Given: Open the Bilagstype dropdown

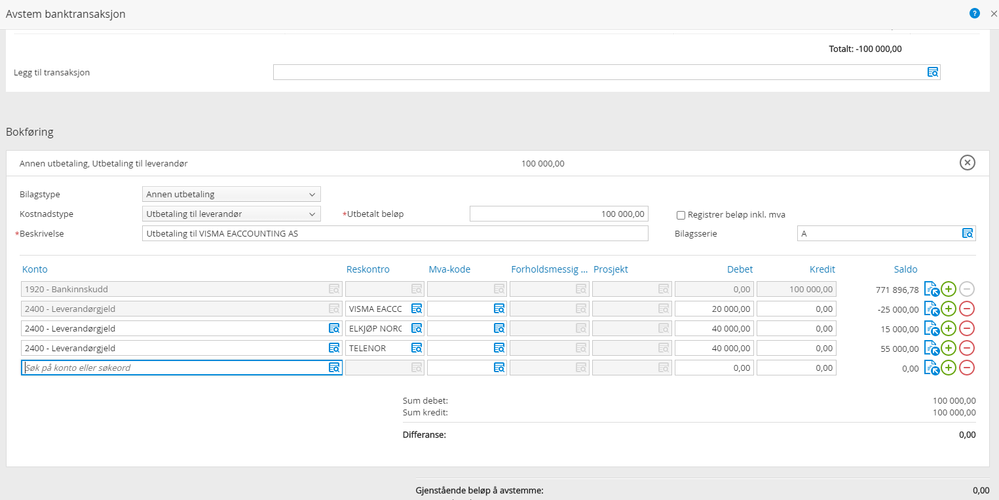Looking at the screenshot, I should pyautogui.click(x=231, y=194).
